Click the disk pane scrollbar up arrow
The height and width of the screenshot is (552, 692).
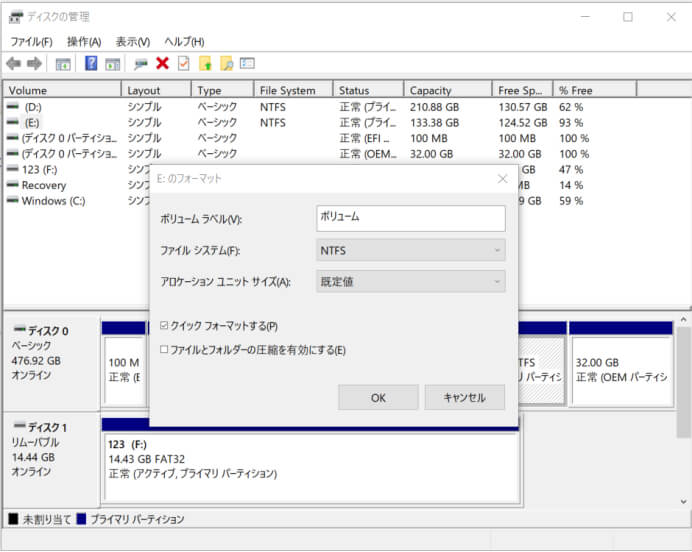[683, 319]
